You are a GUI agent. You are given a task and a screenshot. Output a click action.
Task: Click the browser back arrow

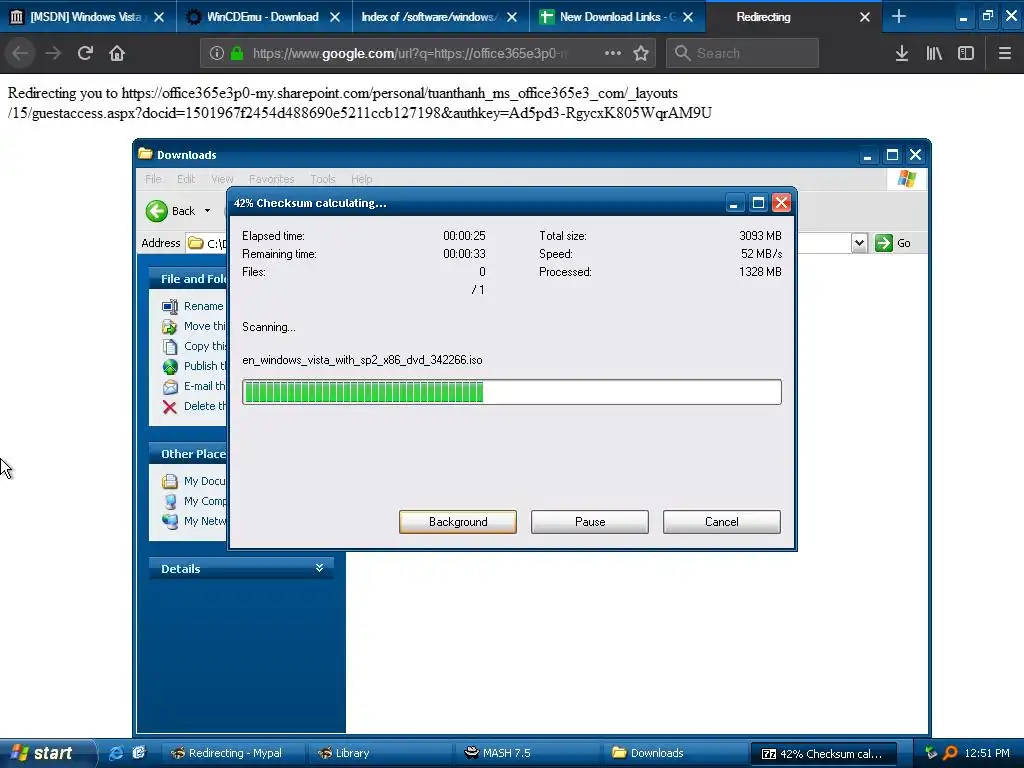point(21,53)
